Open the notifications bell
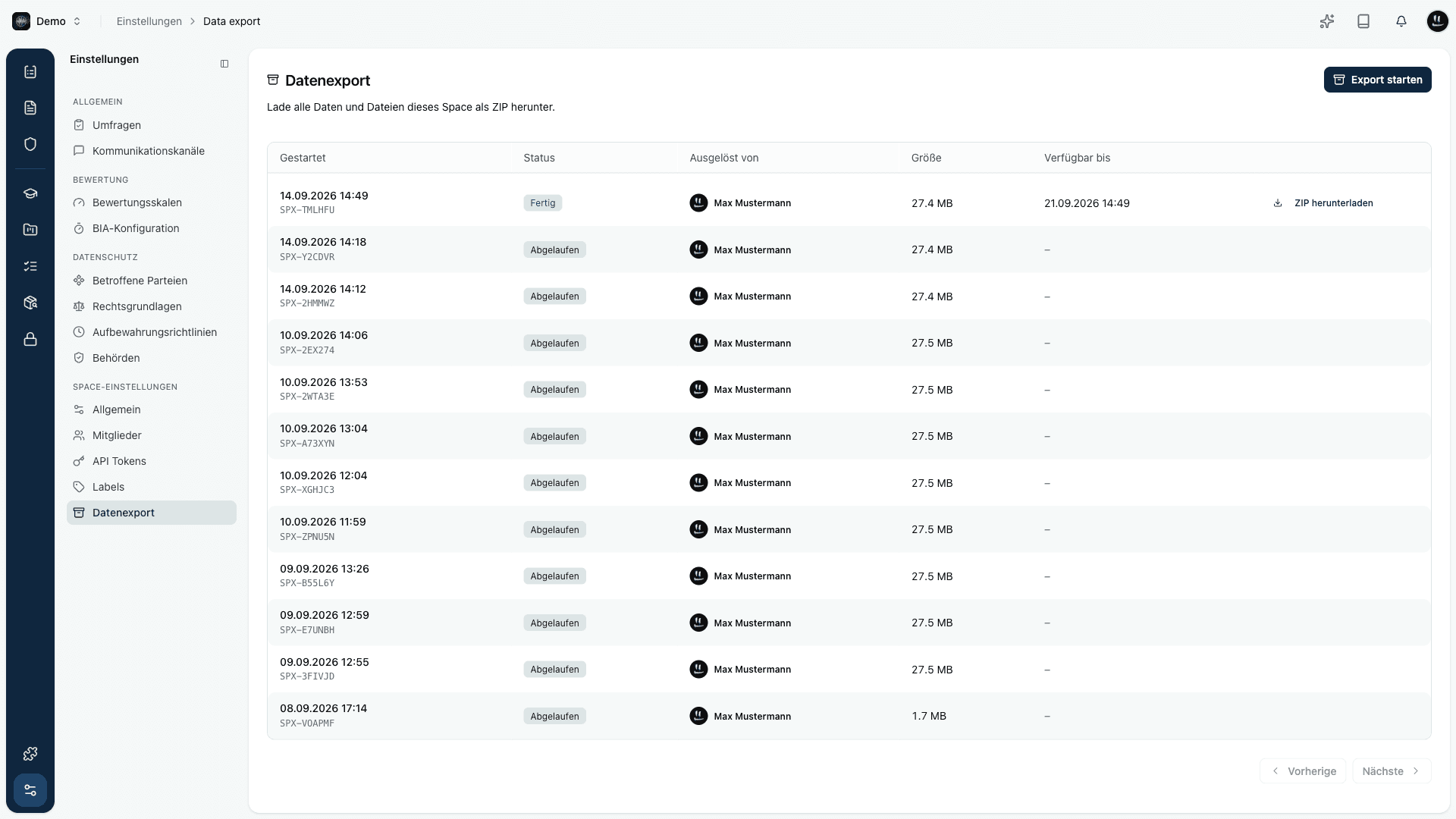 pos(1401,21)
